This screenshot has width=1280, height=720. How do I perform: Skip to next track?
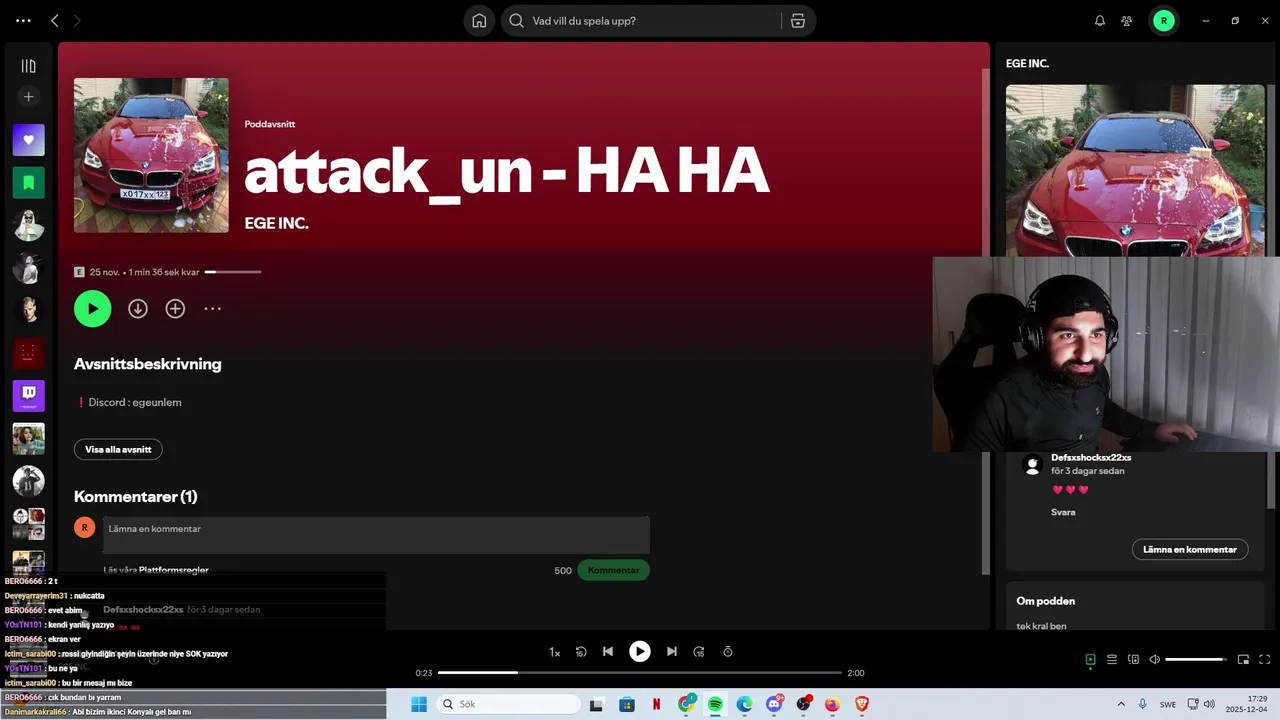(672, 652)
